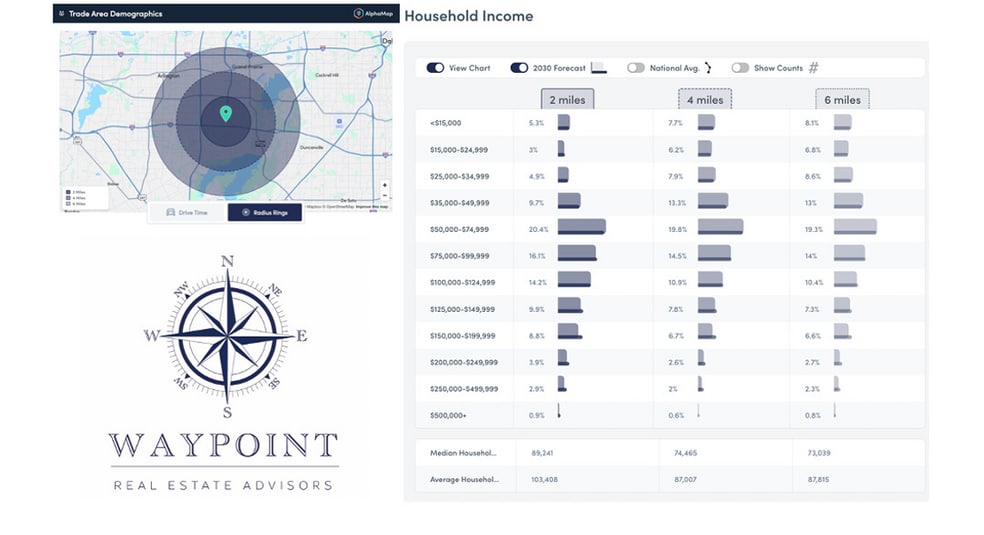
Task: Click the National Avg. marker icon
Action: pos(708,68)
